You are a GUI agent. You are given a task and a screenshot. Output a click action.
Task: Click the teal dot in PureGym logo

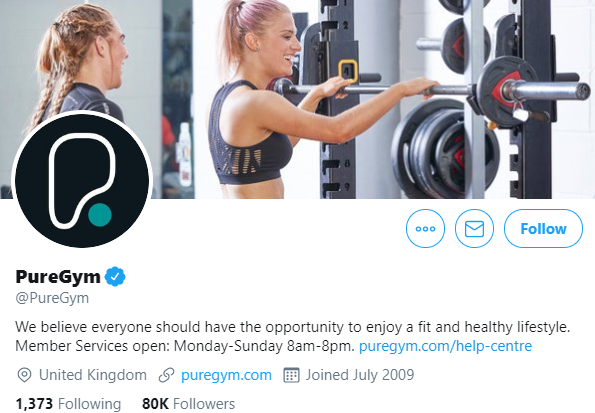click(100, 215)
